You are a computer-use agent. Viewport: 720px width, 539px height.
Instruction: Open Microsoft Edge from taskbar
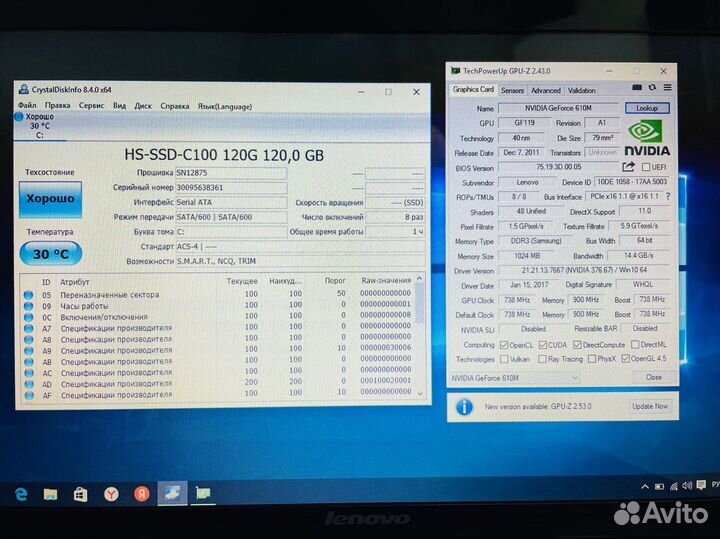(x=21, y=494)
